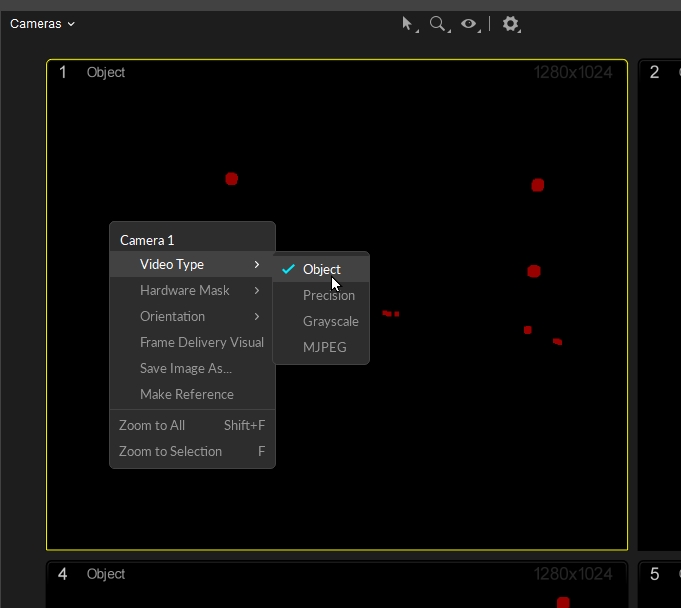Toggle the eye visibility icon in toolbar
This screenshot has width=681, height=608.
click(x=468, y=24)
